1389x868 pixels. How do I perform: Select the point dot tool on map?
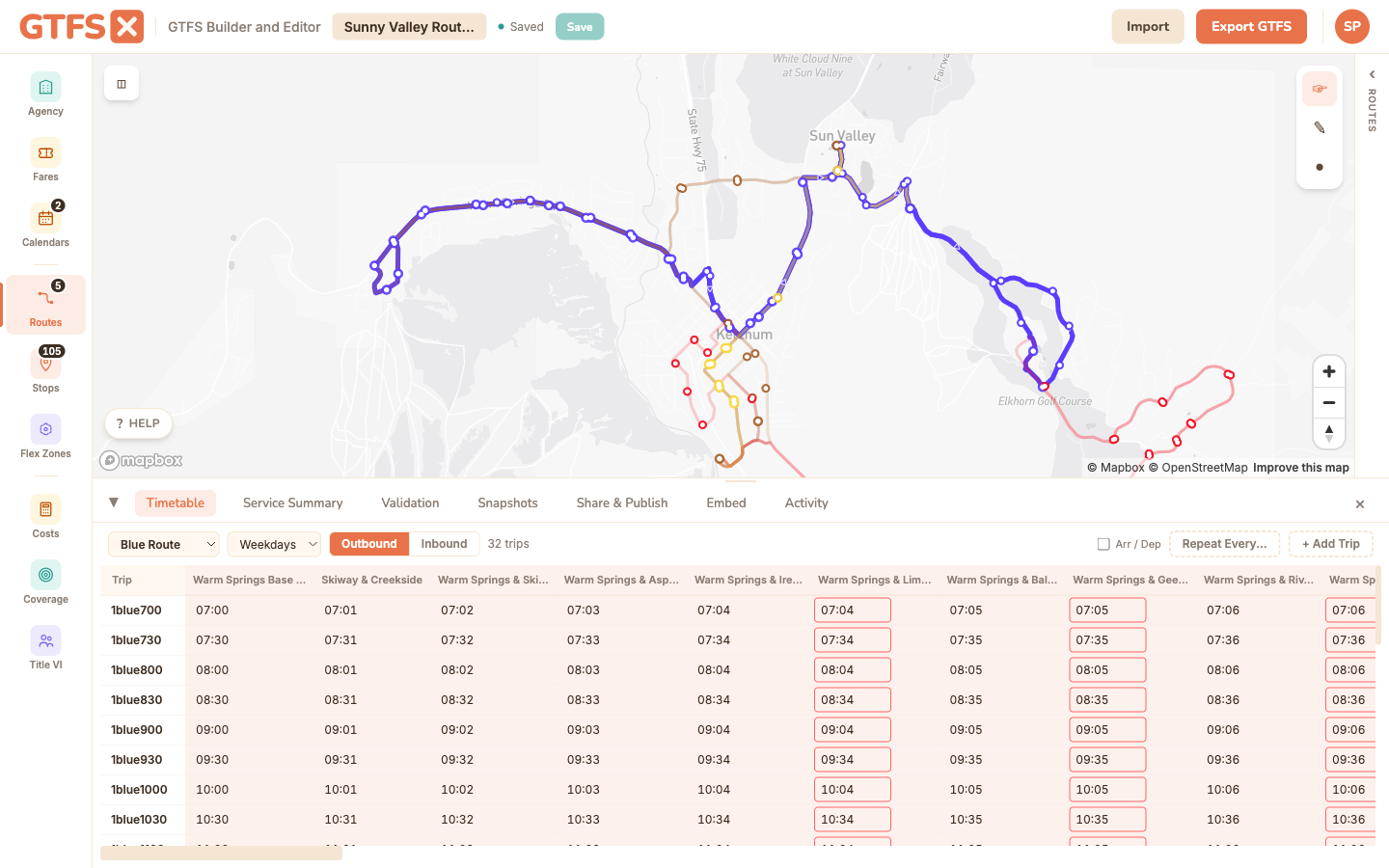(x=1320, y=167)
